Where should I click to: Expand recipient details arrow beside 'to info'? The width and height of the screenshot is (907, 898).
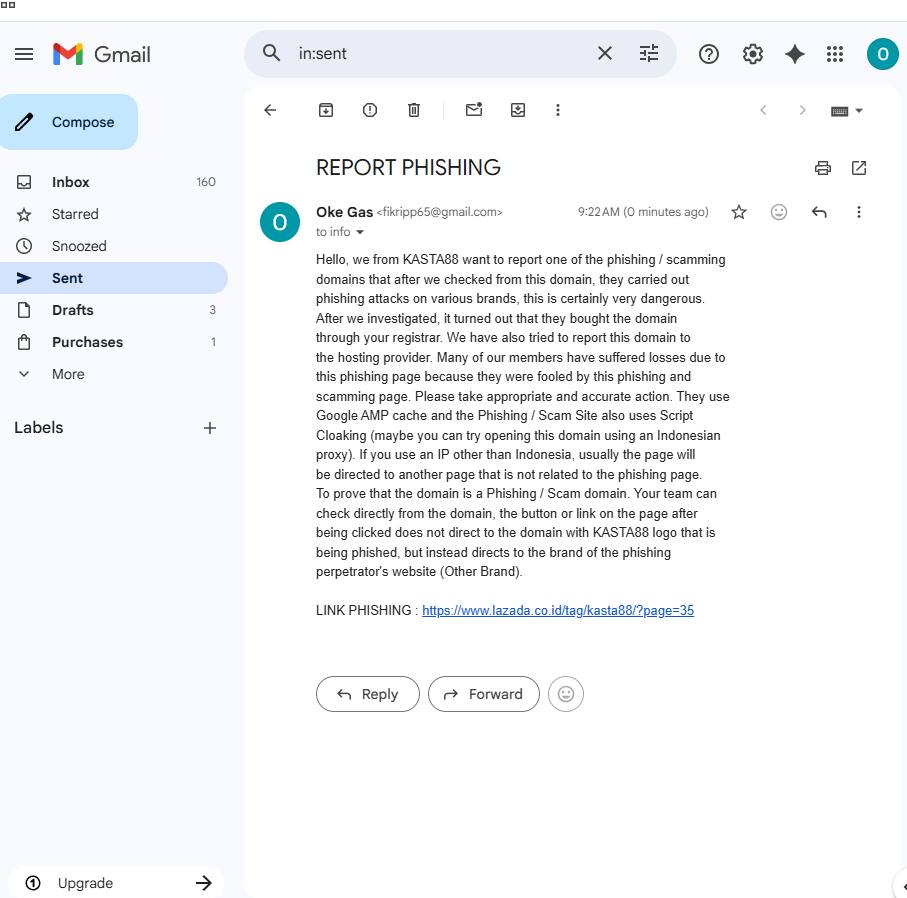coord(360,232)
